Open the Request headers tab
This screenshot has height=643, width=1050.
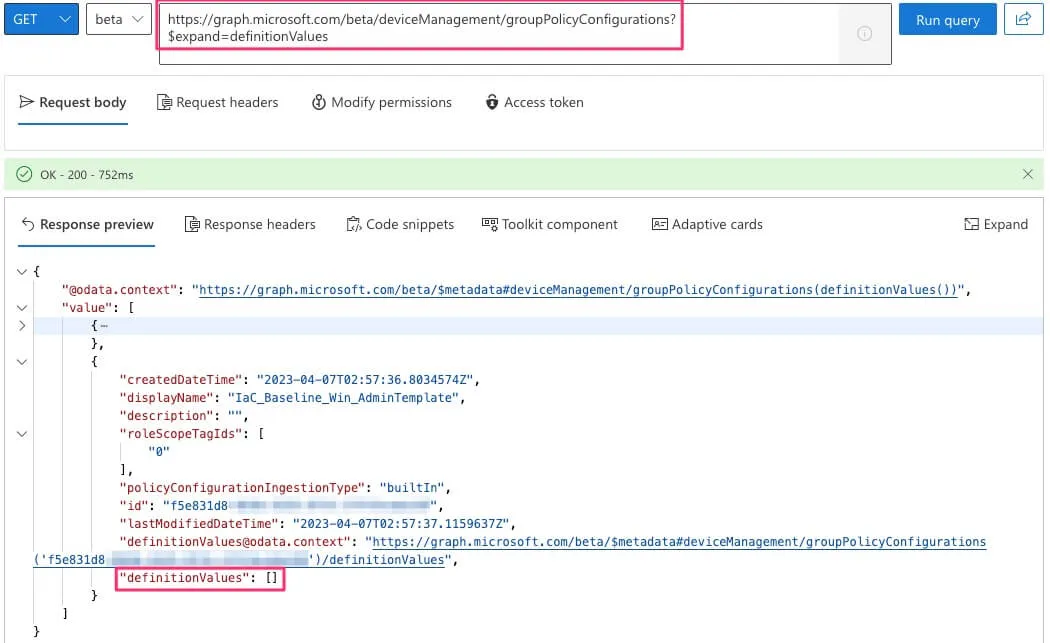tap(218, 102)
